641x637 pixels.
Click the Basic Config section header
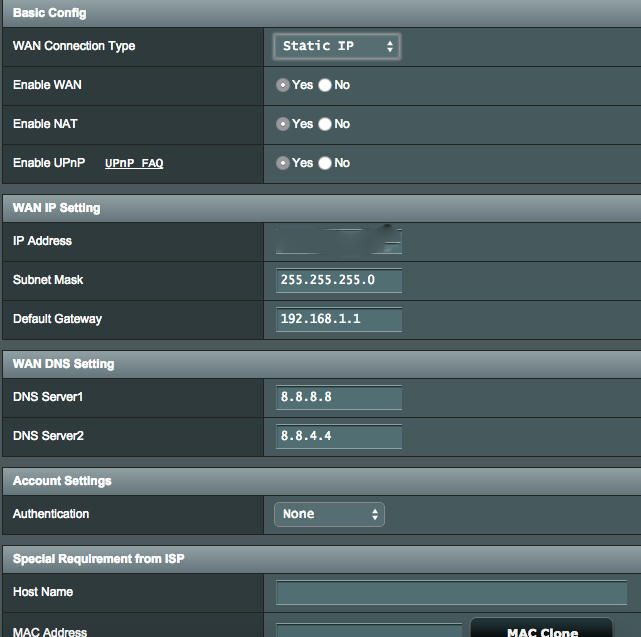pos(50,13)
